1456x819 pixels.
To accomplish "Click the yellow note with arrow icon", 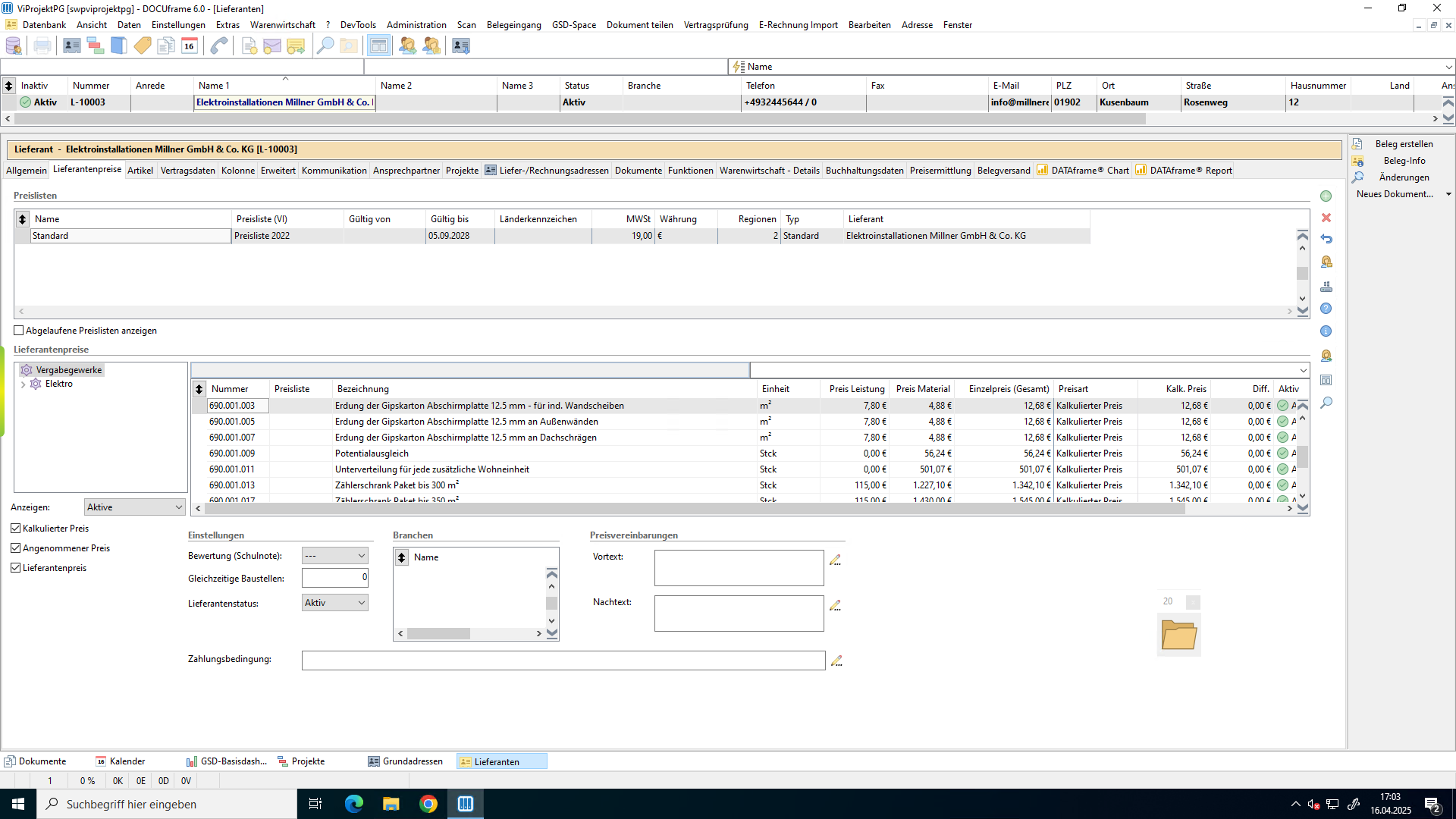I will tap(296, 46).
